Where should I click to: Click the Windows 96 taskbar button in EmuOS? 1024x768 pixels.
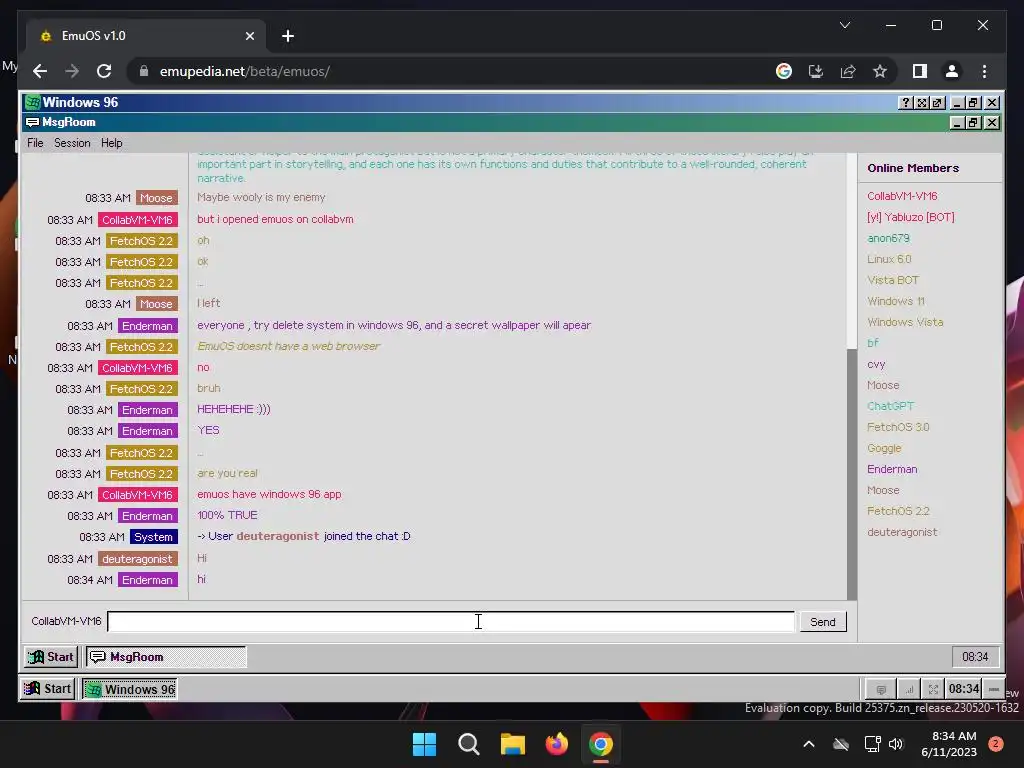129,689
